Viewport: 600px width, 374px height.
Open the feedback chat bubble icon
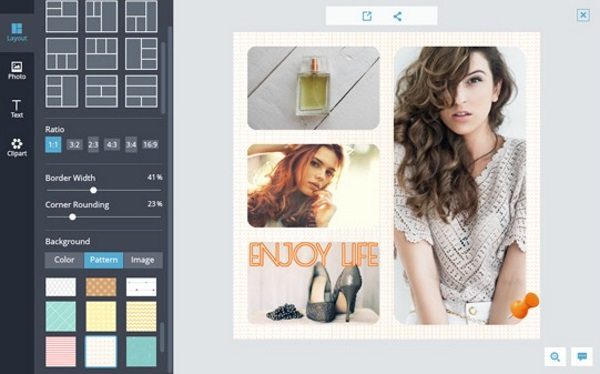tap(582, 356)
